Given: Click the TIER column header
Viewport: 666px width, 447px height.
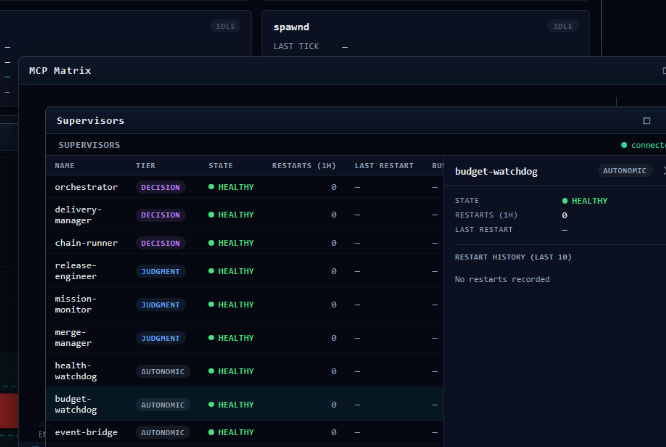Looking at the screenshot, I should (x=146, y=166).
